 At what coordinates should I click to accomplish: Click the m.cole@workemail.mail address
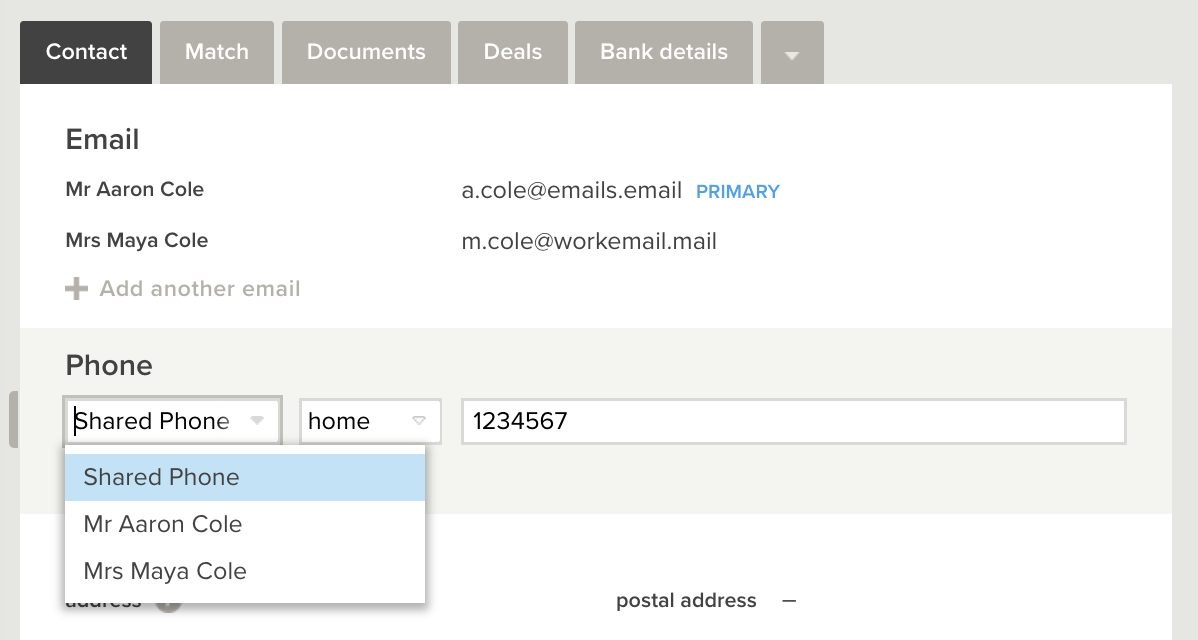tap(589, 242)
